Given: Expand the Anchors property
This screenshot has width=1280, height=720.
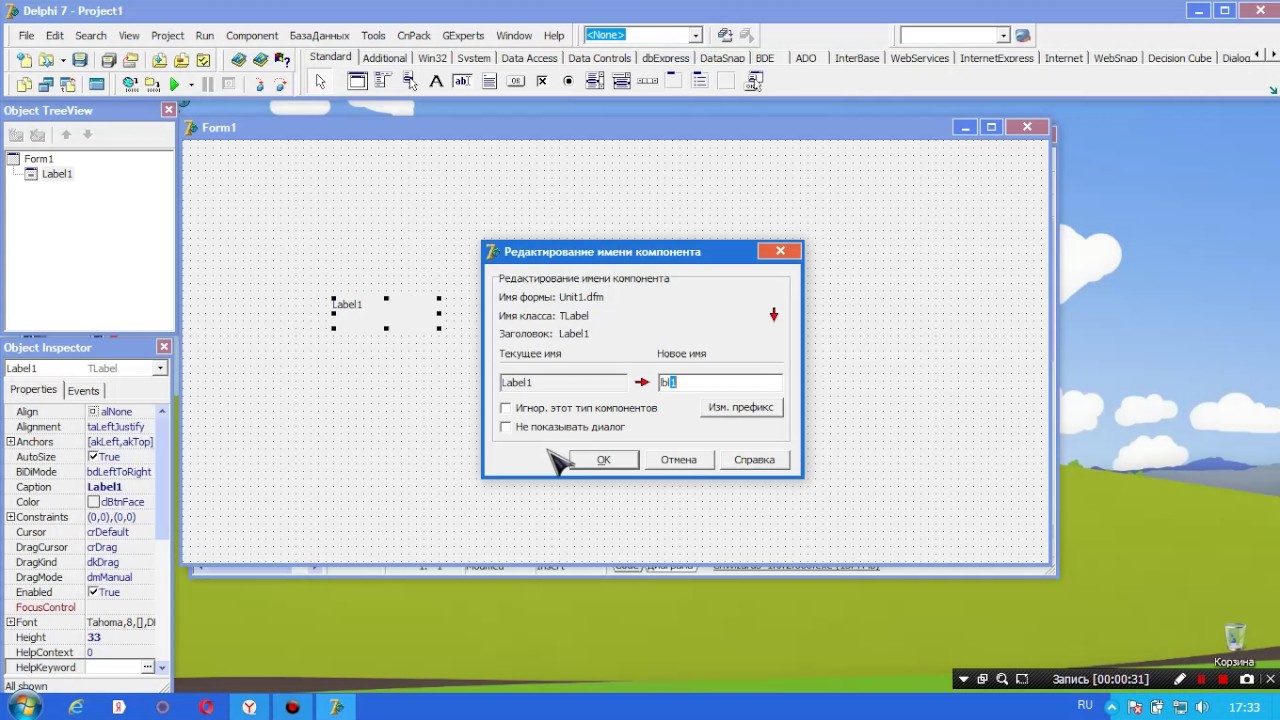Looking at the screenshot, I should [10, 442].
